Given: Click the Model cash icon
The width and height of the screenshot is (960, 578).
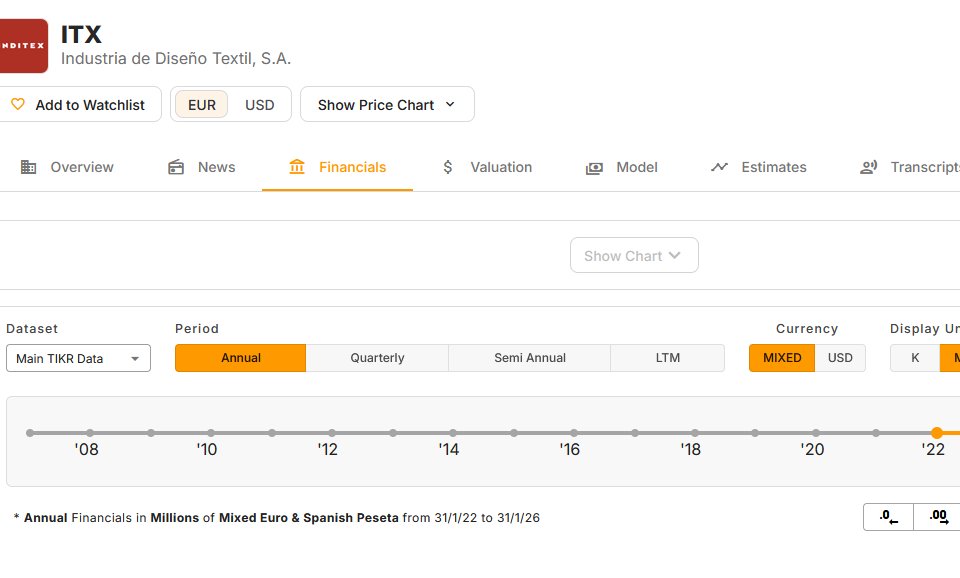Looking at the screenshot, I should tap(594, 168).
